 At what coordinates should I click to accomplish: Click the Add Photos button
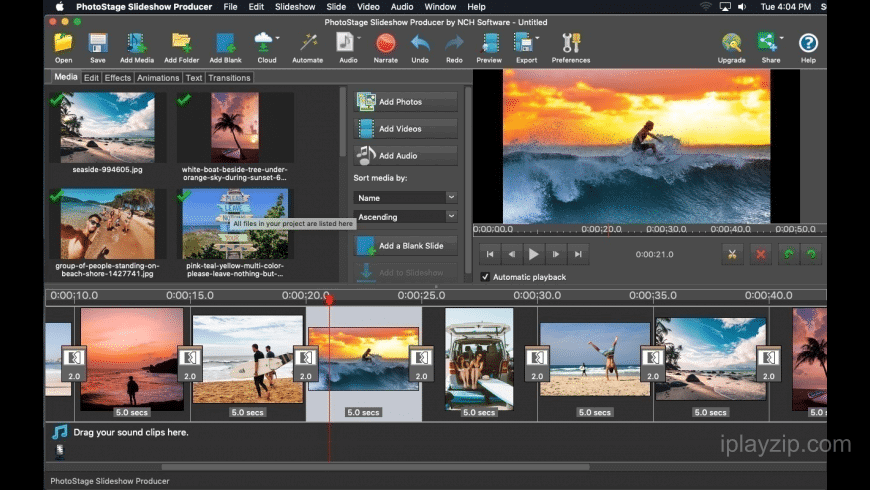point(405,102)
